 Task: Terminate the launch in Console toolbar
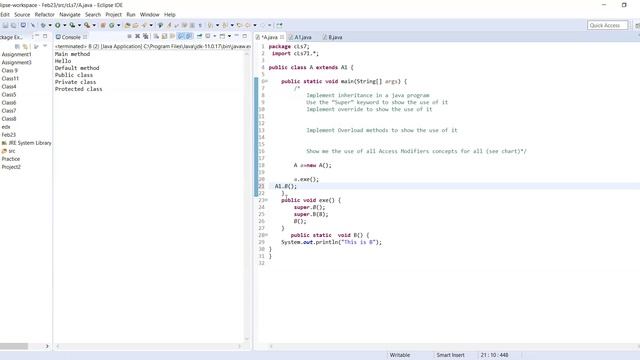pos(129,37)
